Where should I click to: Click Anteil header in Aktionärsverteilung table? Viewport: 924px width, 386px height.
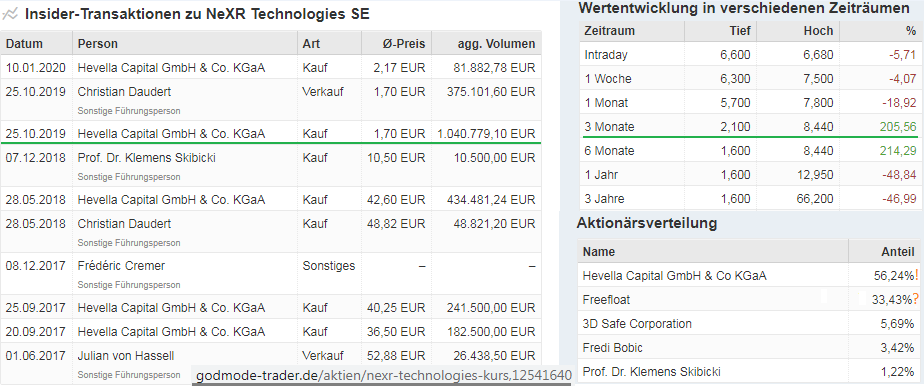897,252
